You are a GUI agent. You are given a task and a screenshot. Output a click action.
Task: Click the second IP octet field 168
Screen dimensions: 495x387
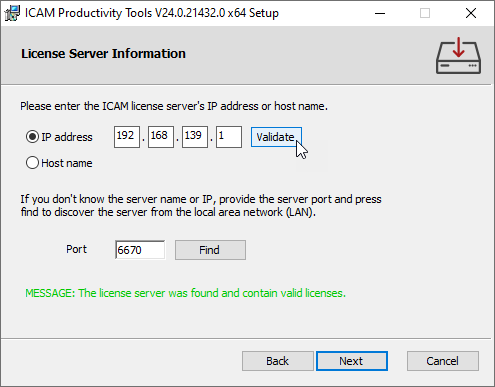[x=161, y=137]
